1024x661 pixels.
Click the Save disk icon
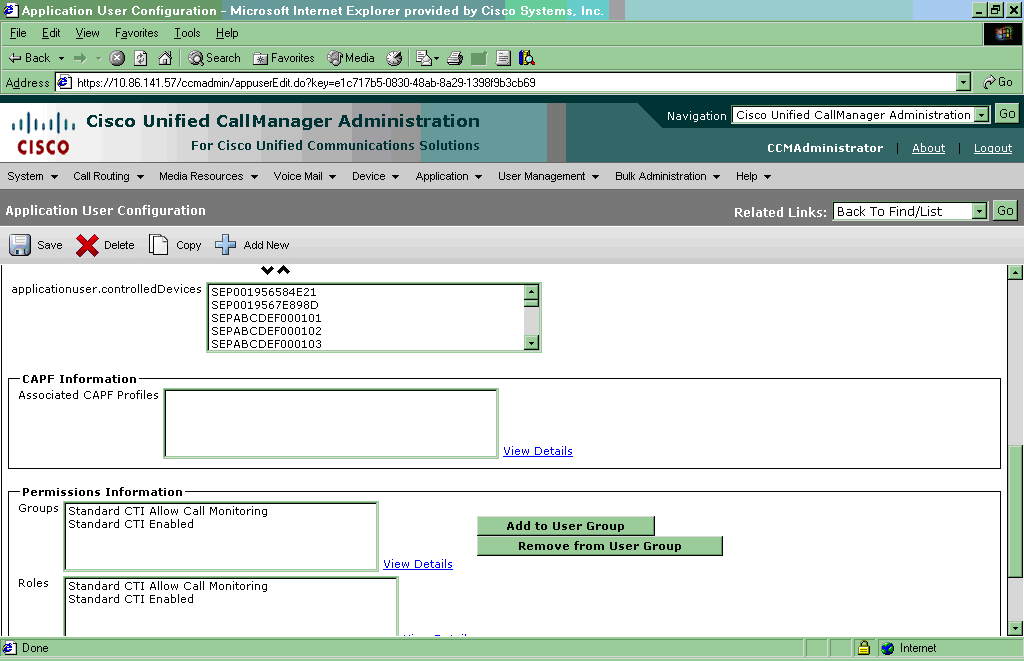[20, 245]
